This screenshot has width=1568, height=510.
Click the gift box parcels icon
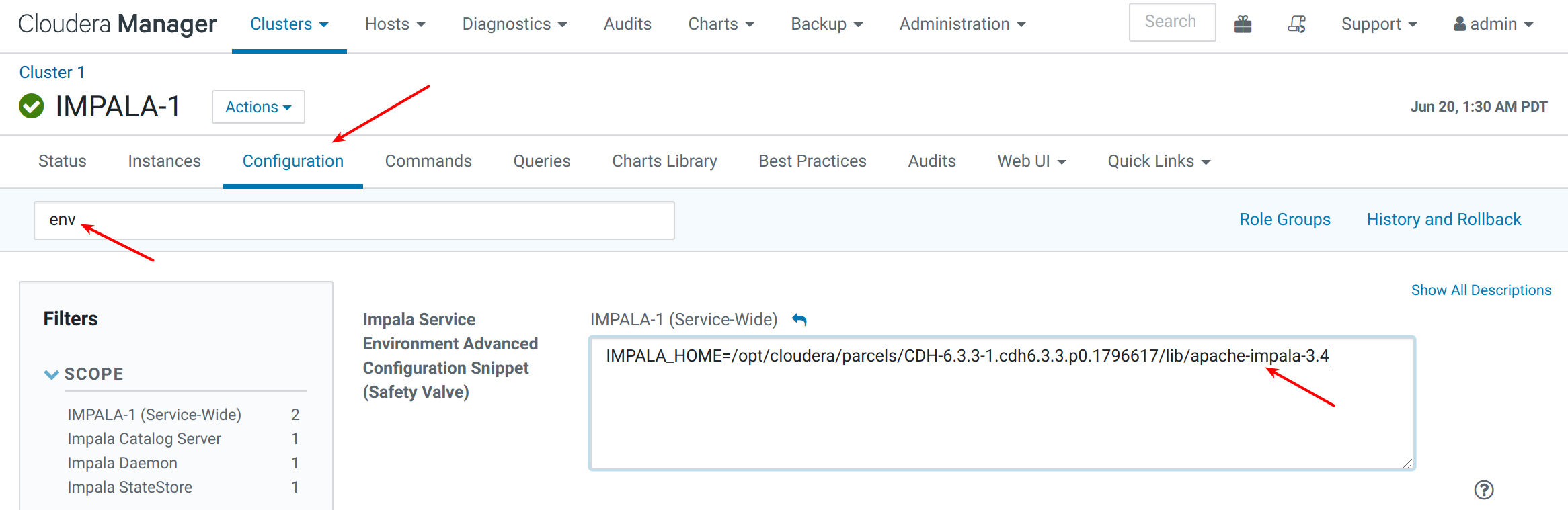pos(1243,24)
